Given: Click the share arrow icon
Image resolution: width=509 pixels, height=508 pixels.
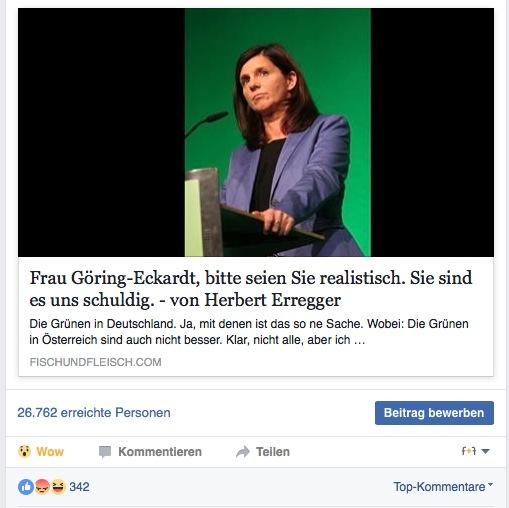Looking at the screenshot, I should 243,452.
